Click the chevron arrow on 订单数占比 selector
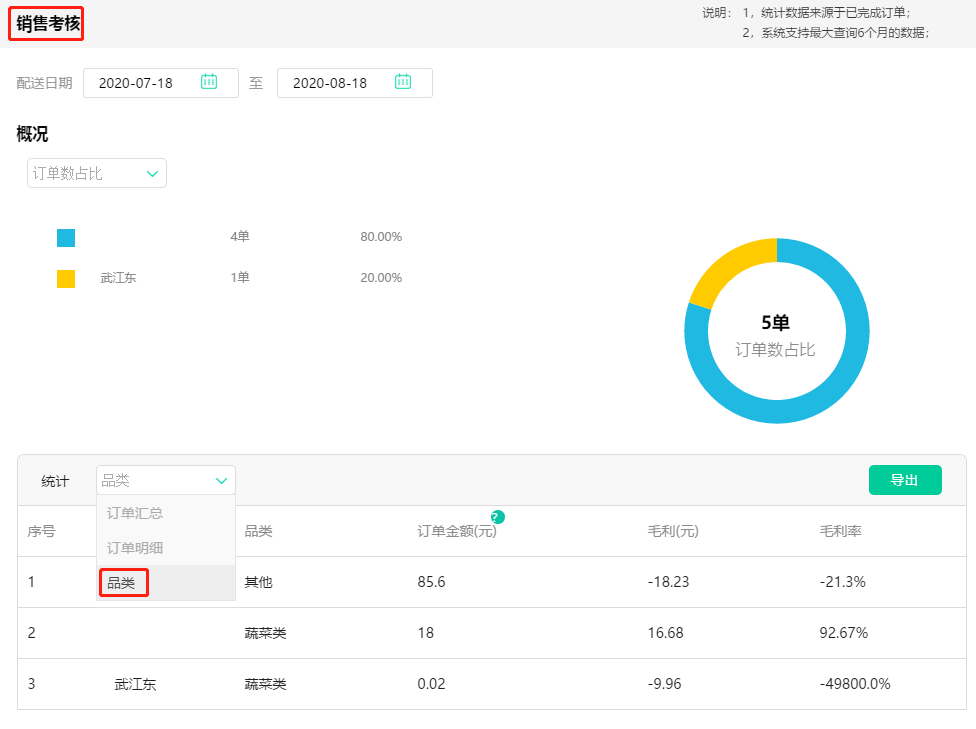The image size is (976, 729). (152, 173)
